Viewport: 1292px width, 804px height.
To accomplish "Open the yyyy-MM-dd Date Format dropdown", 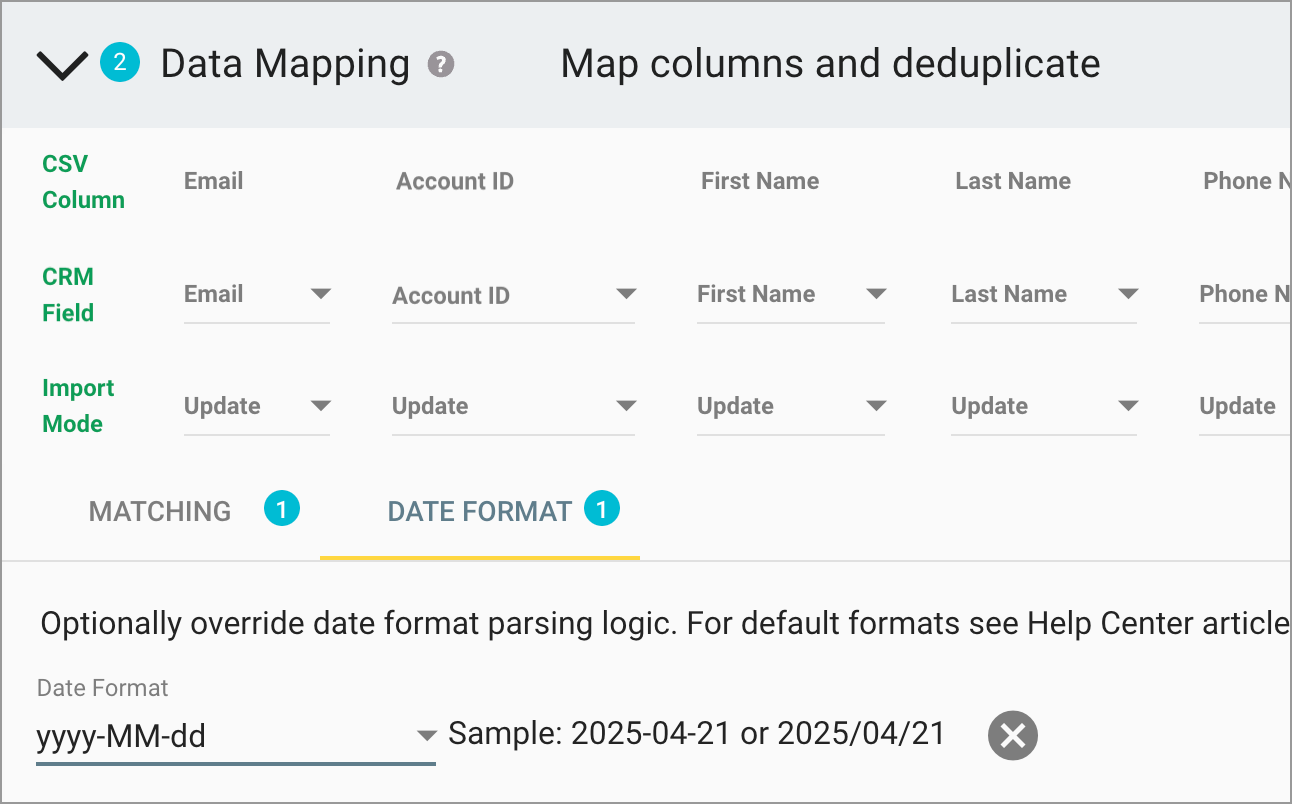I will pos(236,738).
